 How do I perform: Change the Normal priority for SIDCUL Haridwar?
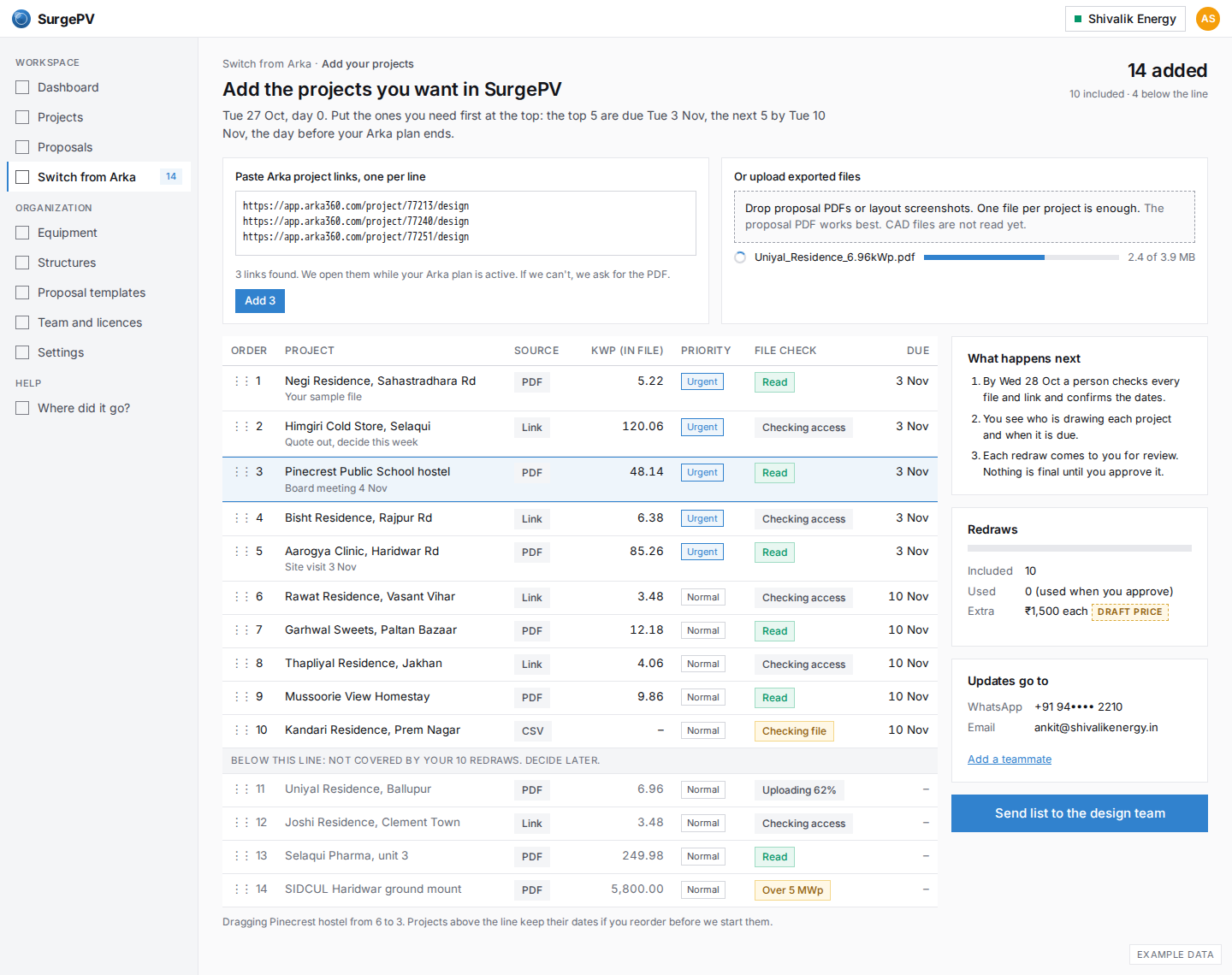[703, 889]
